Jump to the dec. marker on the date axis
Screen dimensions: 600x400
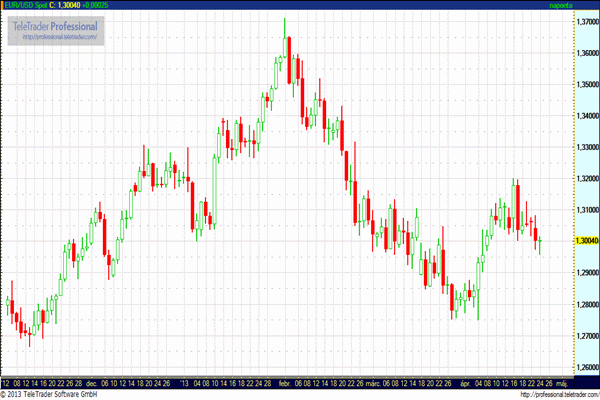91,383
